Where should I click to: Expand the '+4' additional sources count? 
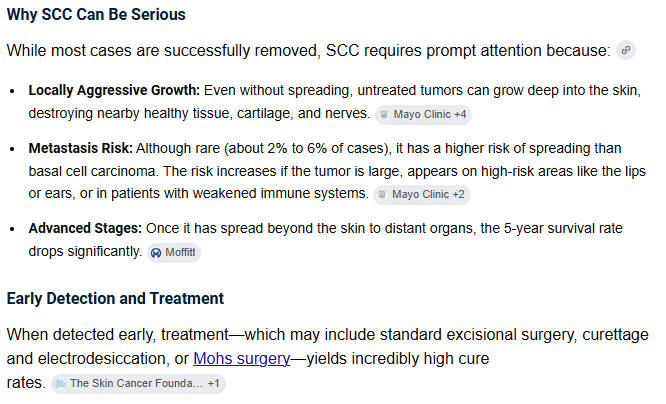pyautogui.click(x=460, y=114)
